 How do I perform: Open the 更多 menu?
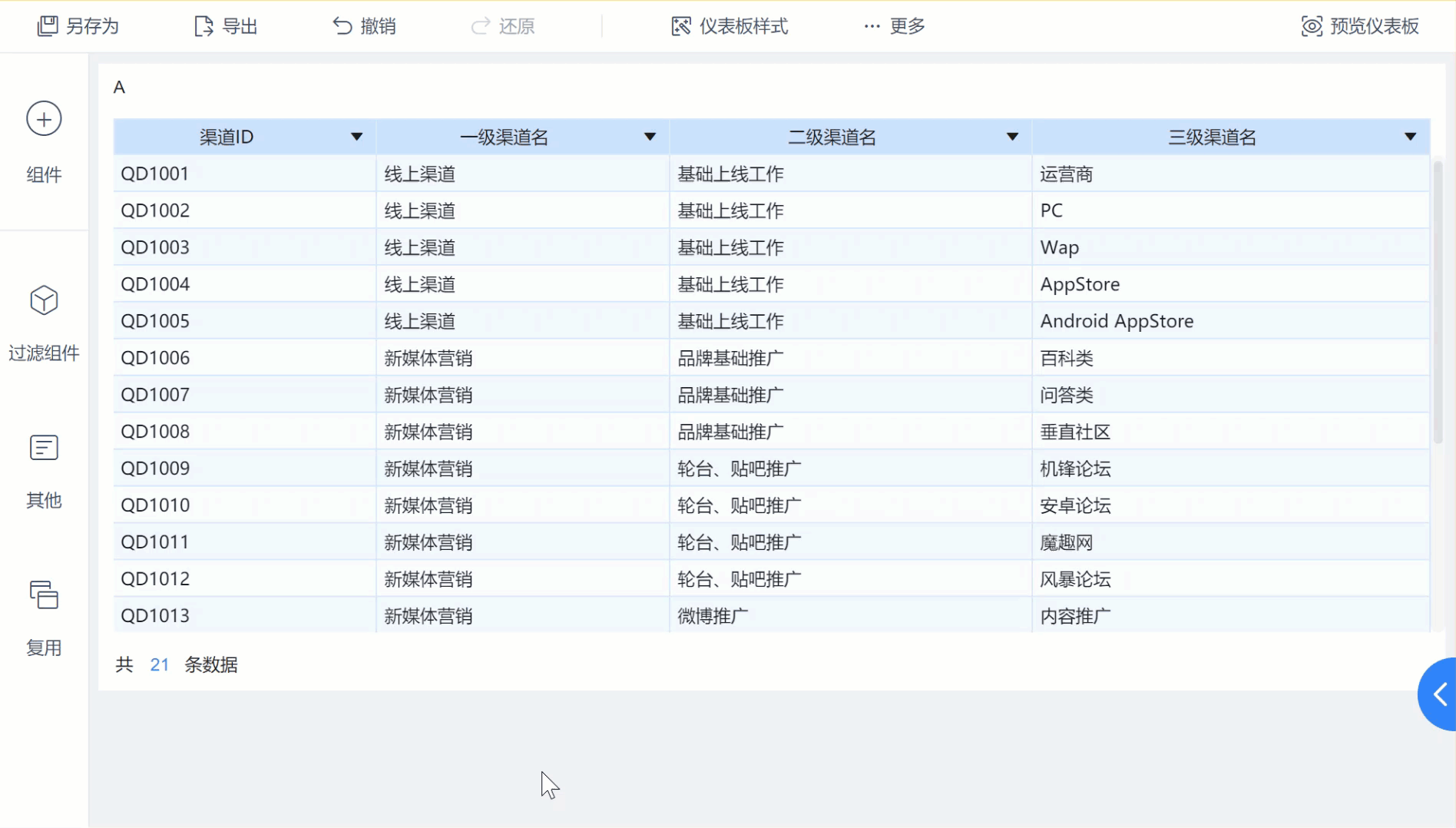click(892, 25)
